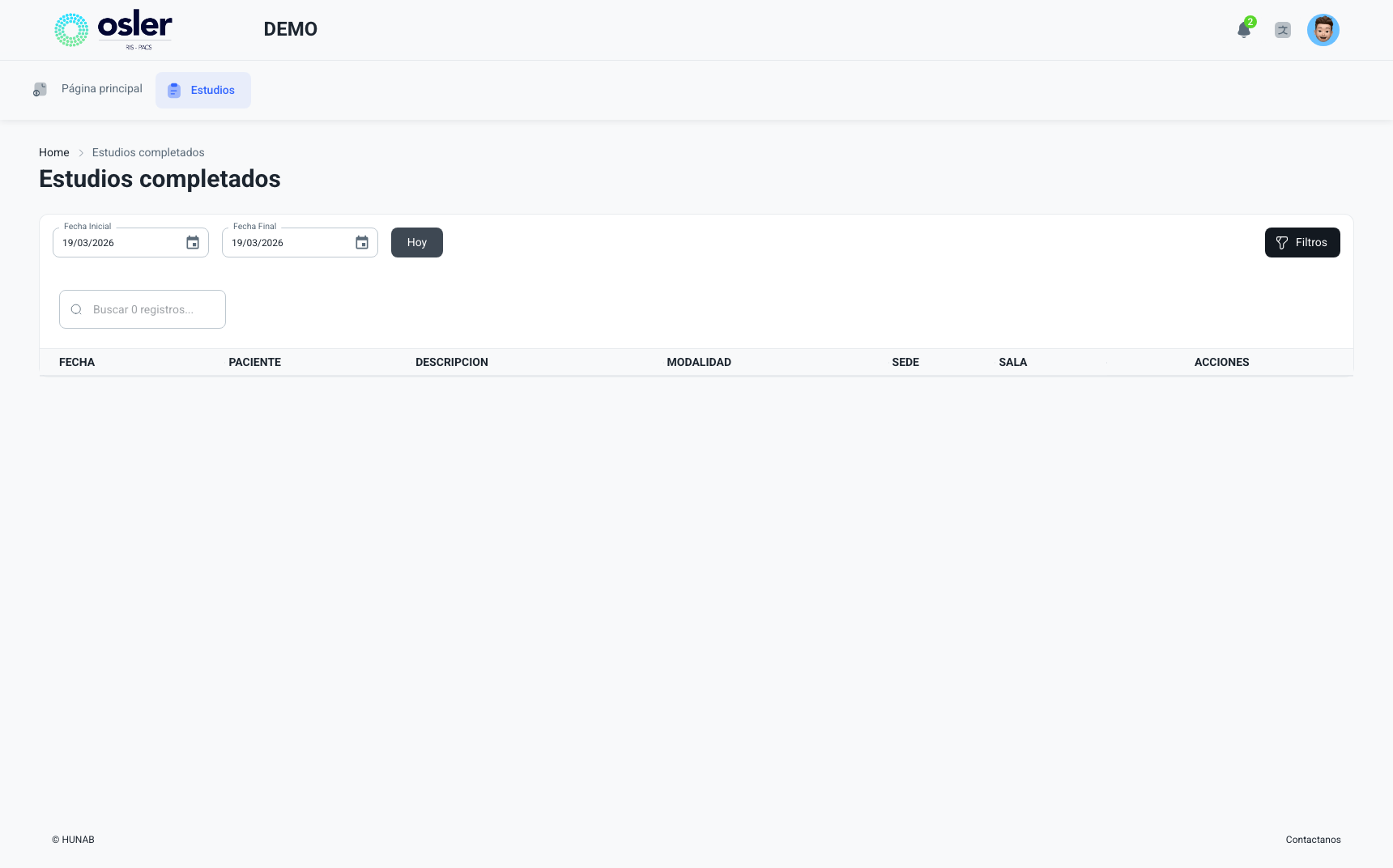Click the Estudios clipboard icon
The height and width of the screenshot is (868, 1393).
pyautogui.click(x=174, y=90)
